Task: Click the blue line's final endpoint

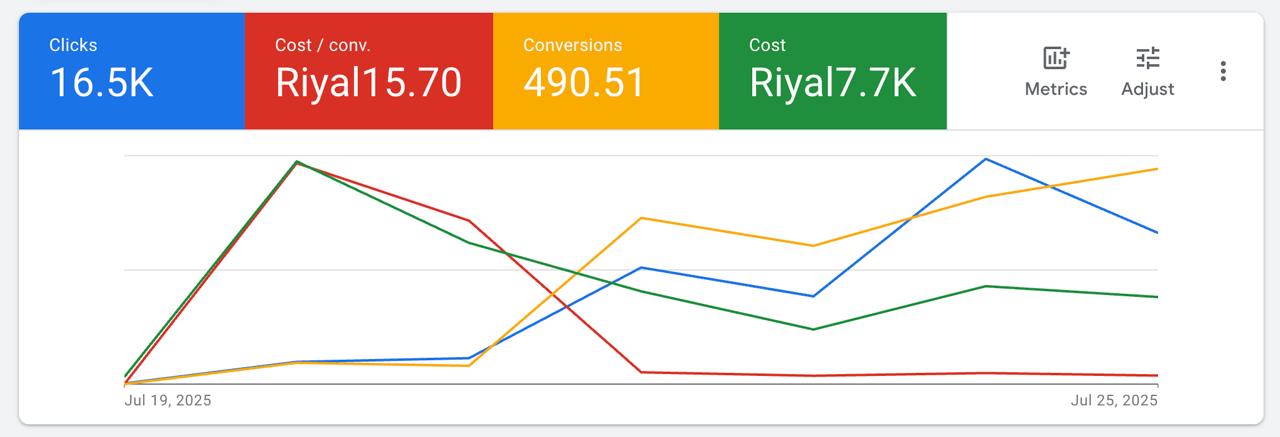Action: 1157,233
